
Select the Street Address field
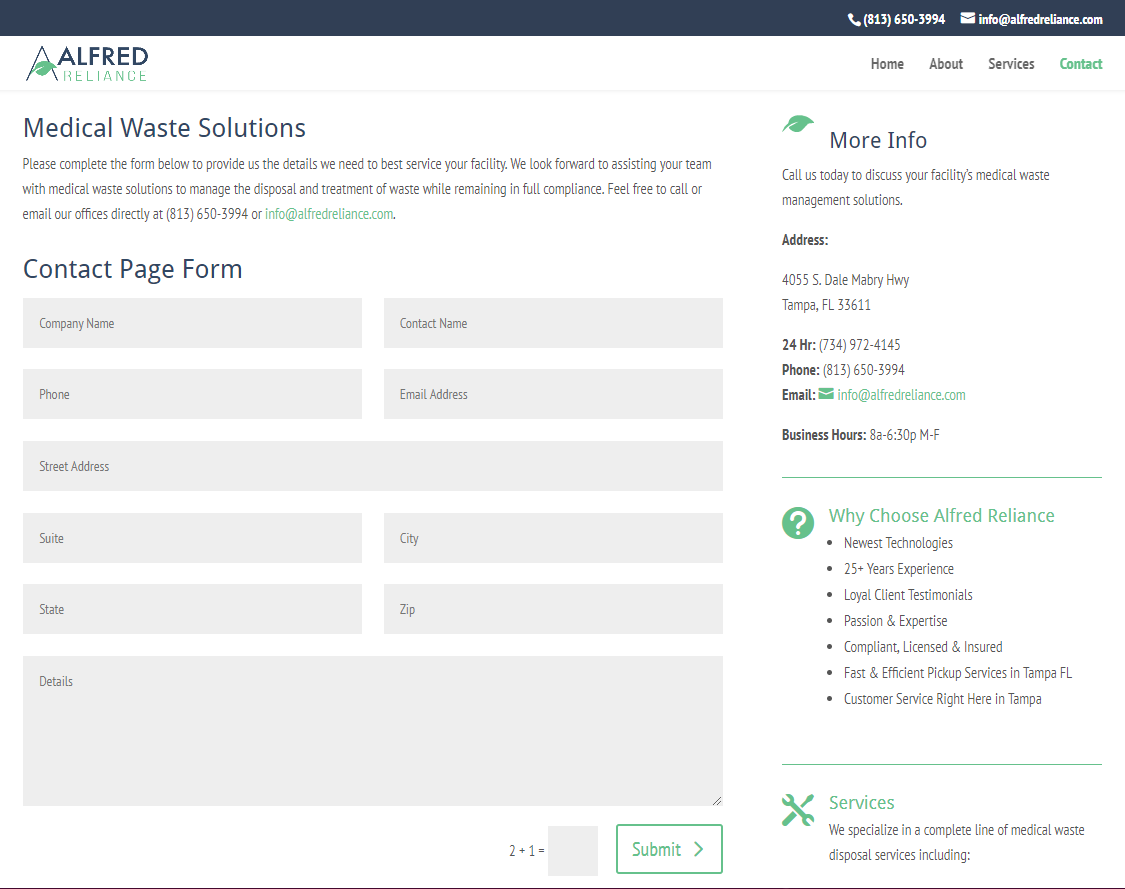[373, 466]
